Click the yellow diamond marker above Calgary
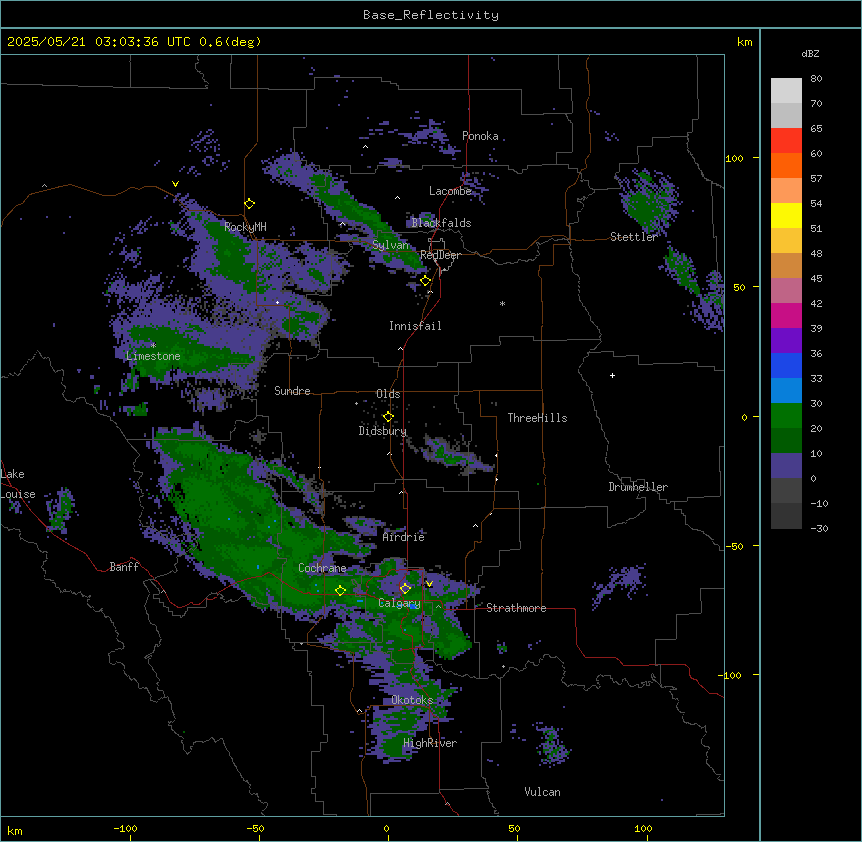The width and height of the screenshot is (862, 842). click(405, 589)
